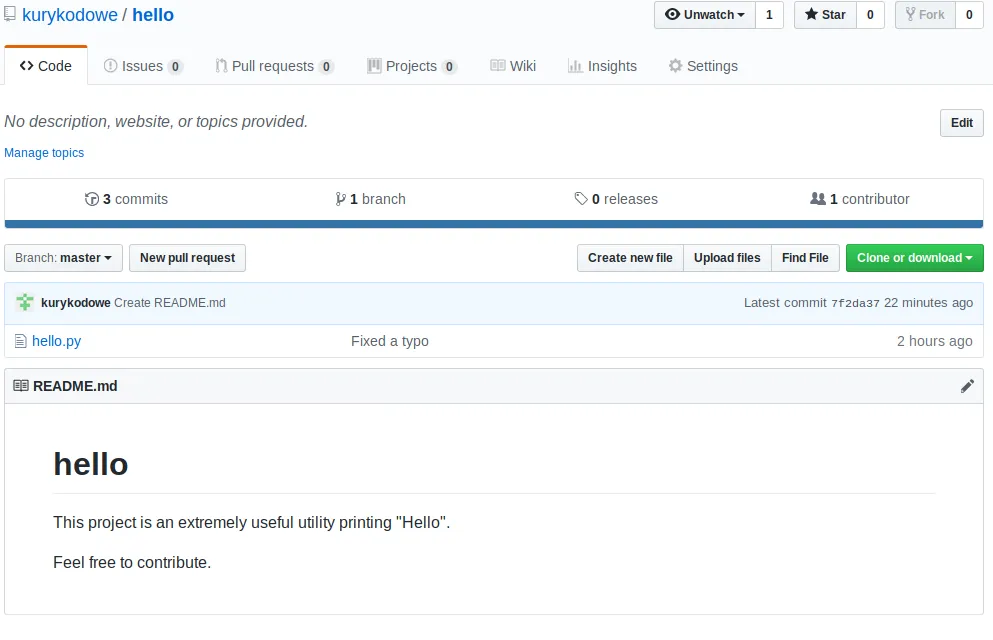Click Create new file

[x=630, y=258]
